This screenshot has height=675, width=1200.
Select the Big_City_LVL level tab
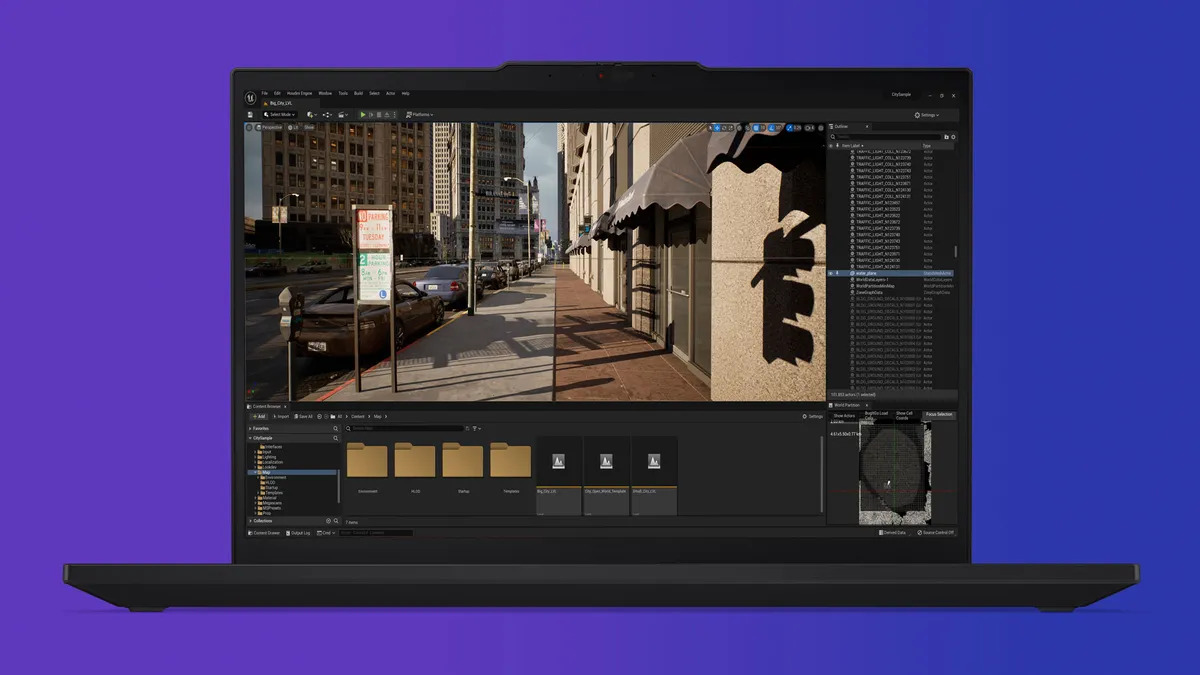click(x=278, y=102)
